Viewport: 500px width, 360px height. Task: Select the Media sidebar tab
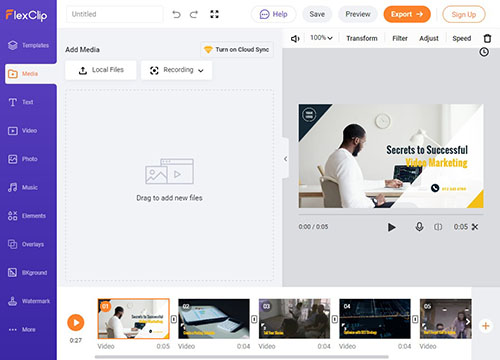(31, 74)
